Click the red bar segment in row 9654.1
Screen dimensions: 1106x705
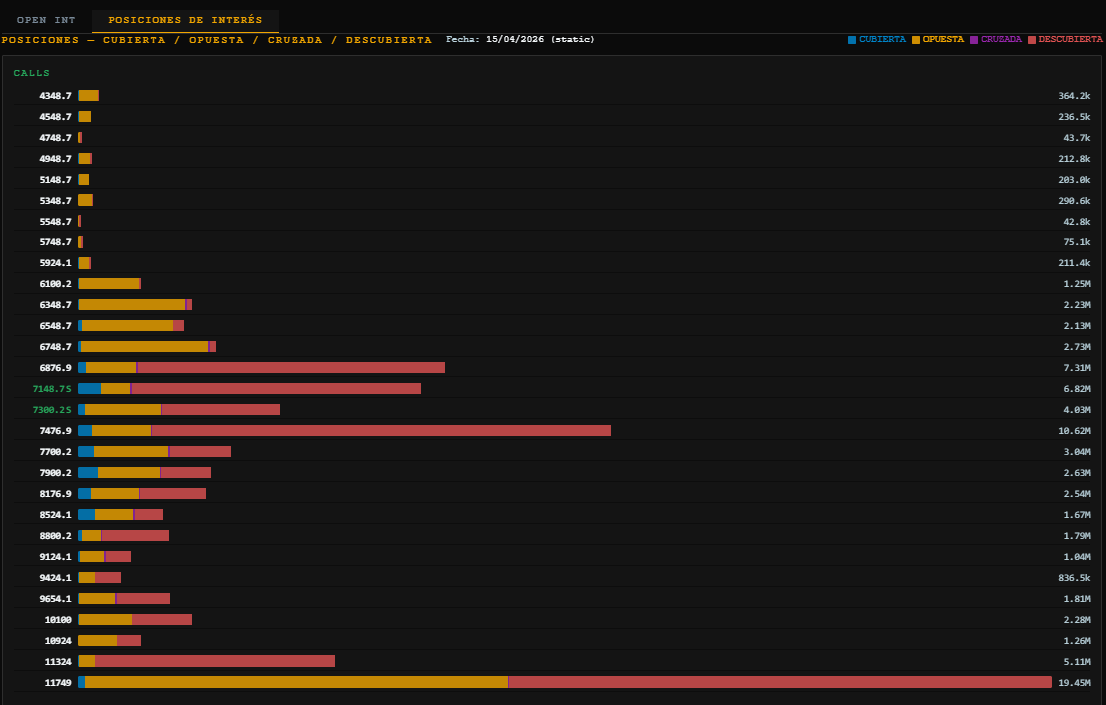coord(143,598)
